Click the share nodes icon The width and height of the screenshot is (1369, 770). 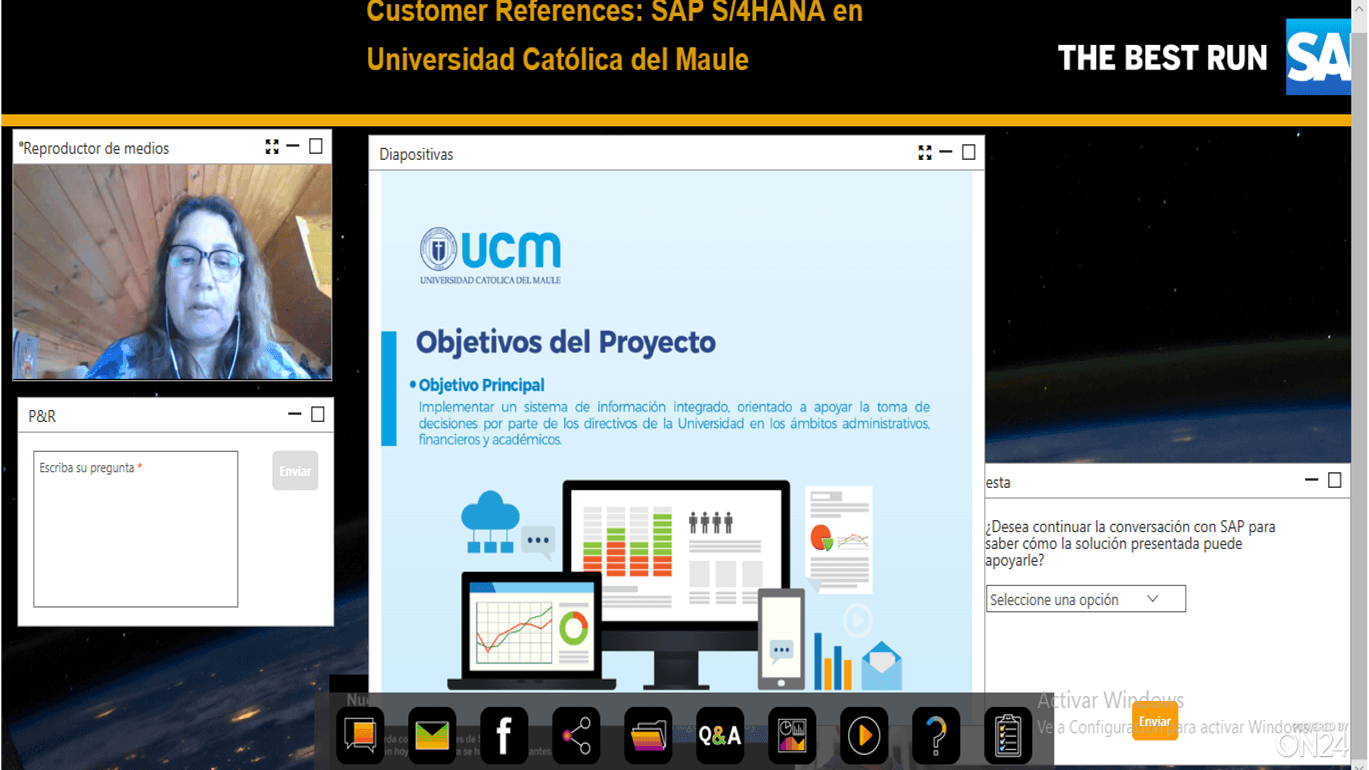[576, 736]
